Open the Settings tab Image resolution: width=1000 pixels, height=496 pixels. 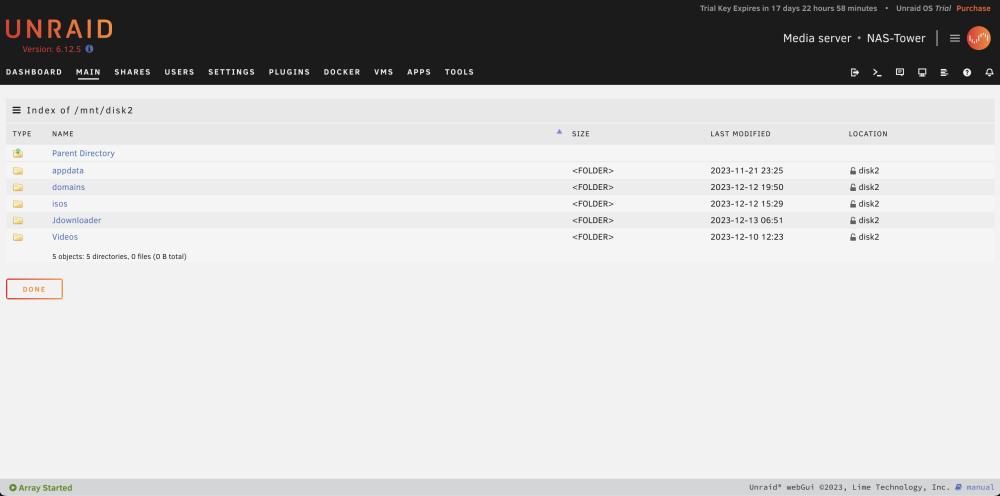(x=232, y=72)
